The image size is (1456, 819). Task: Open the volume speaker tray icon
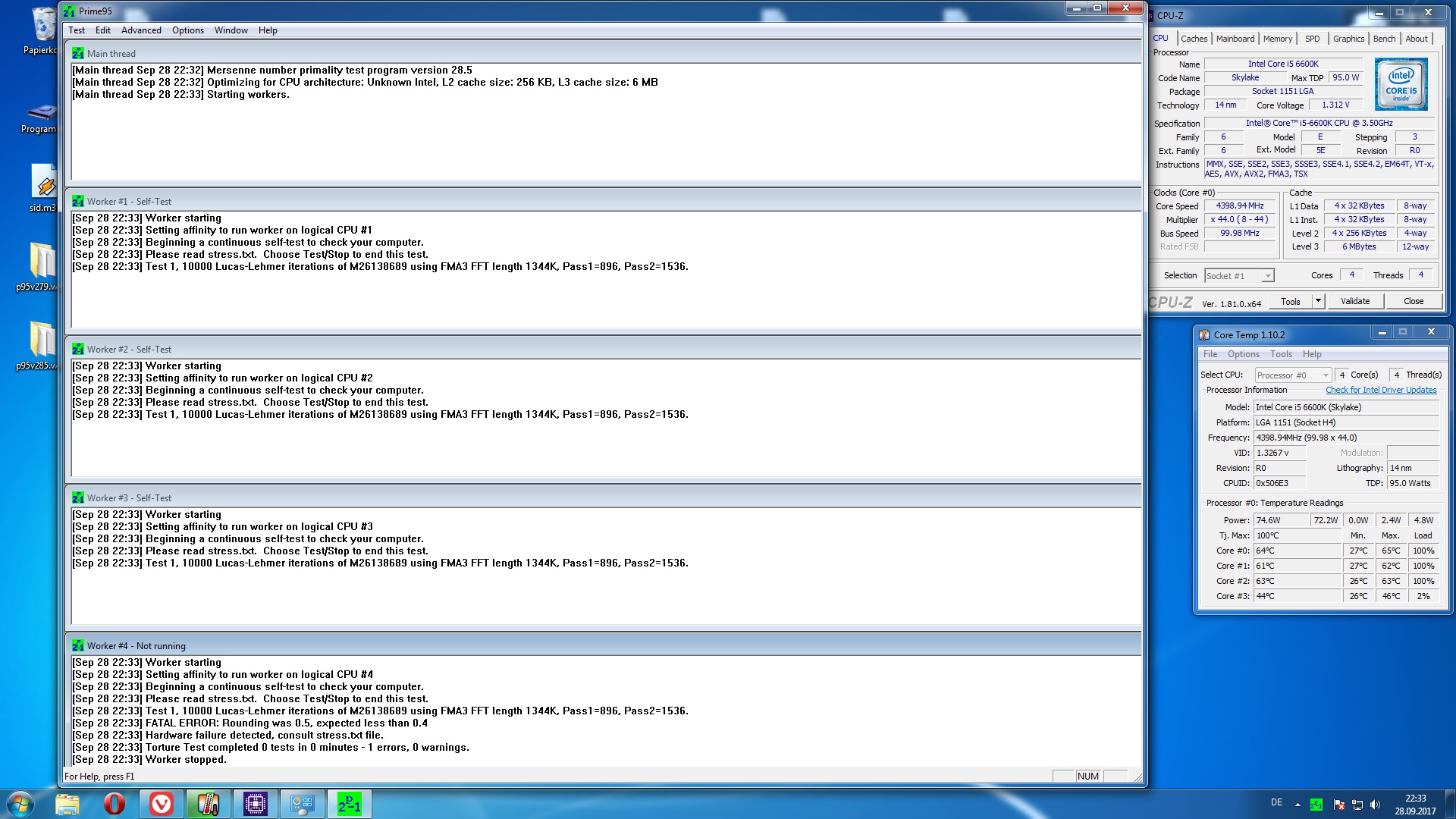[1376, 805]
